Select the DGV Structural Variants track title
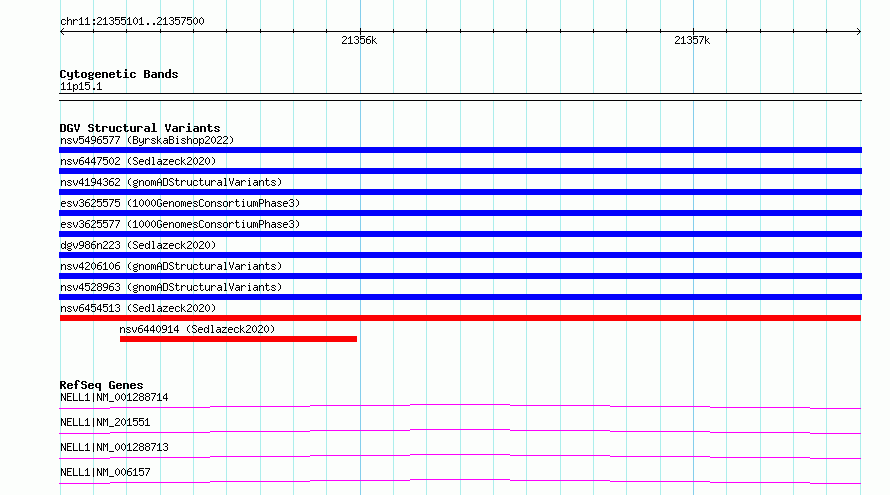 point(140,128)
